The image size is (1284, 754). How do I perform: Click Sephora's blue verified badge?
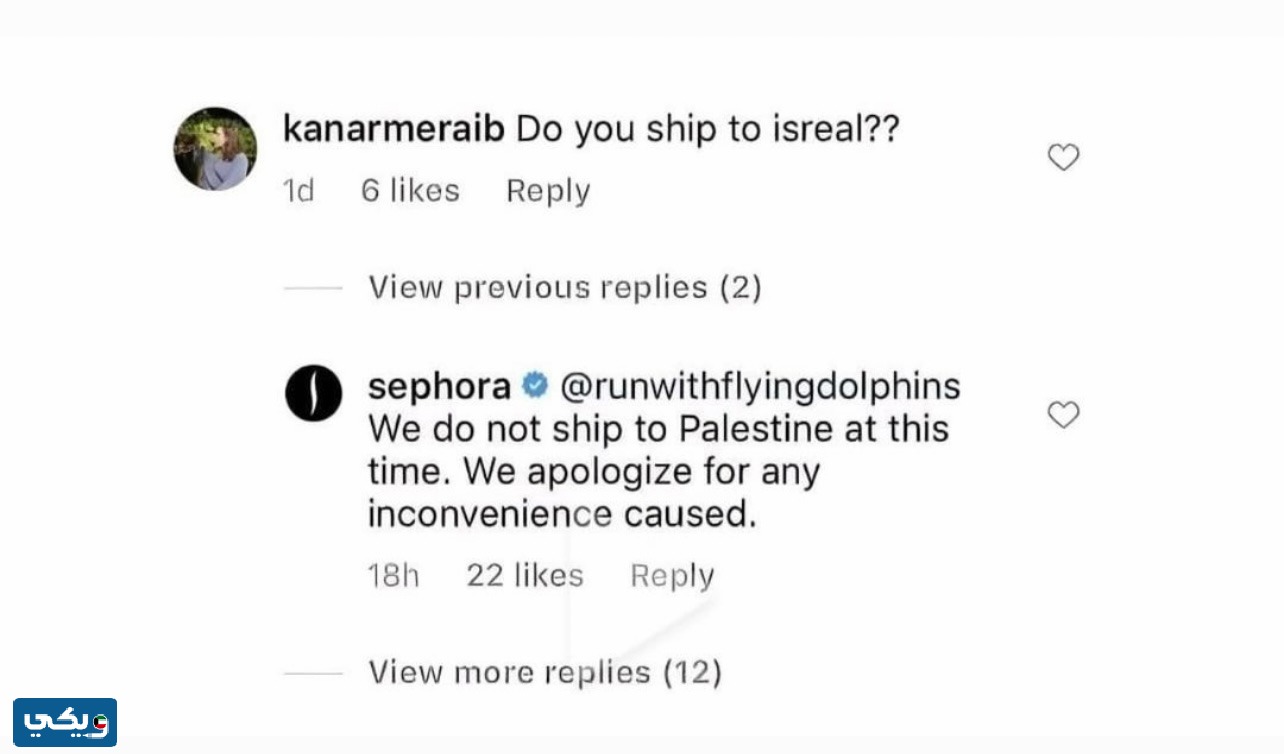pyautogui.click(x=535, y=386)
